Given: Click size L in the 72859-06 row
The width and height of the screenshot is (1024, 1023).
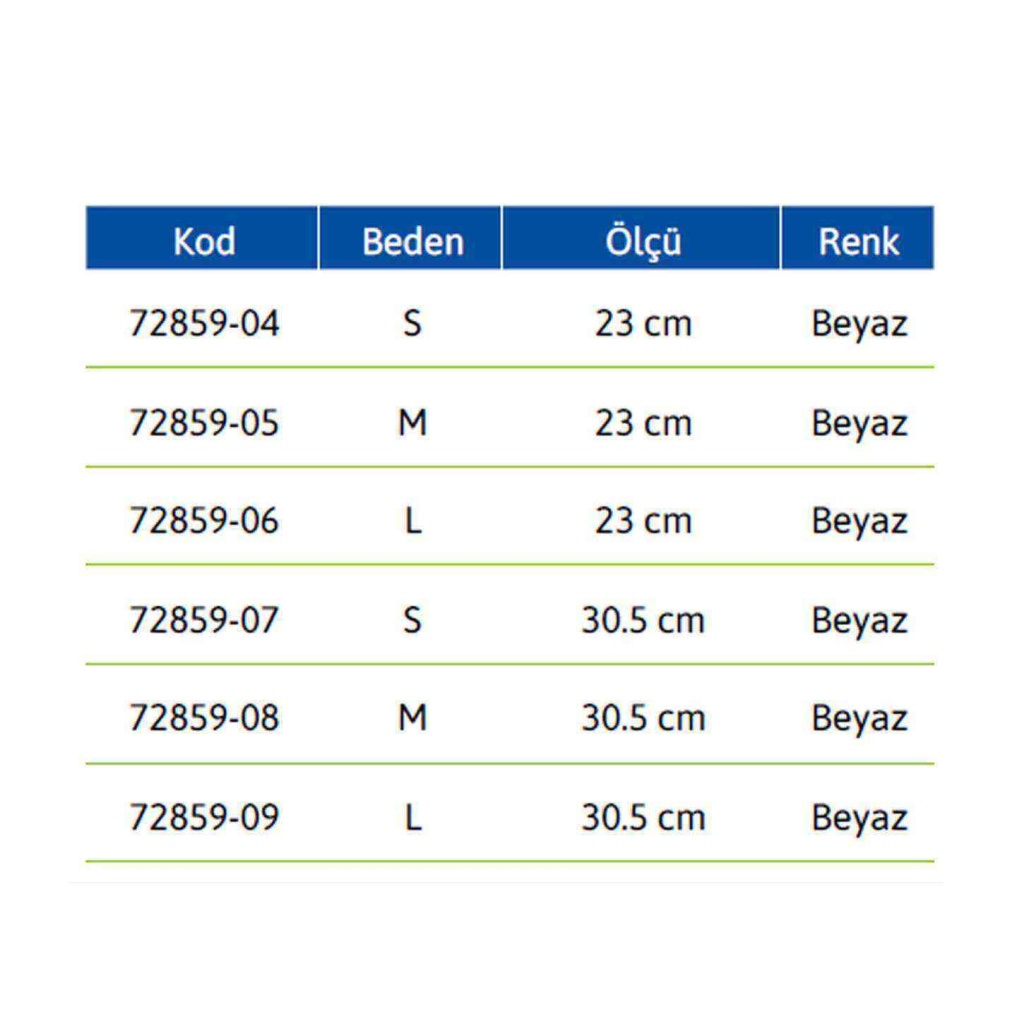Looking at the screenshot, I should coord(413,521).
